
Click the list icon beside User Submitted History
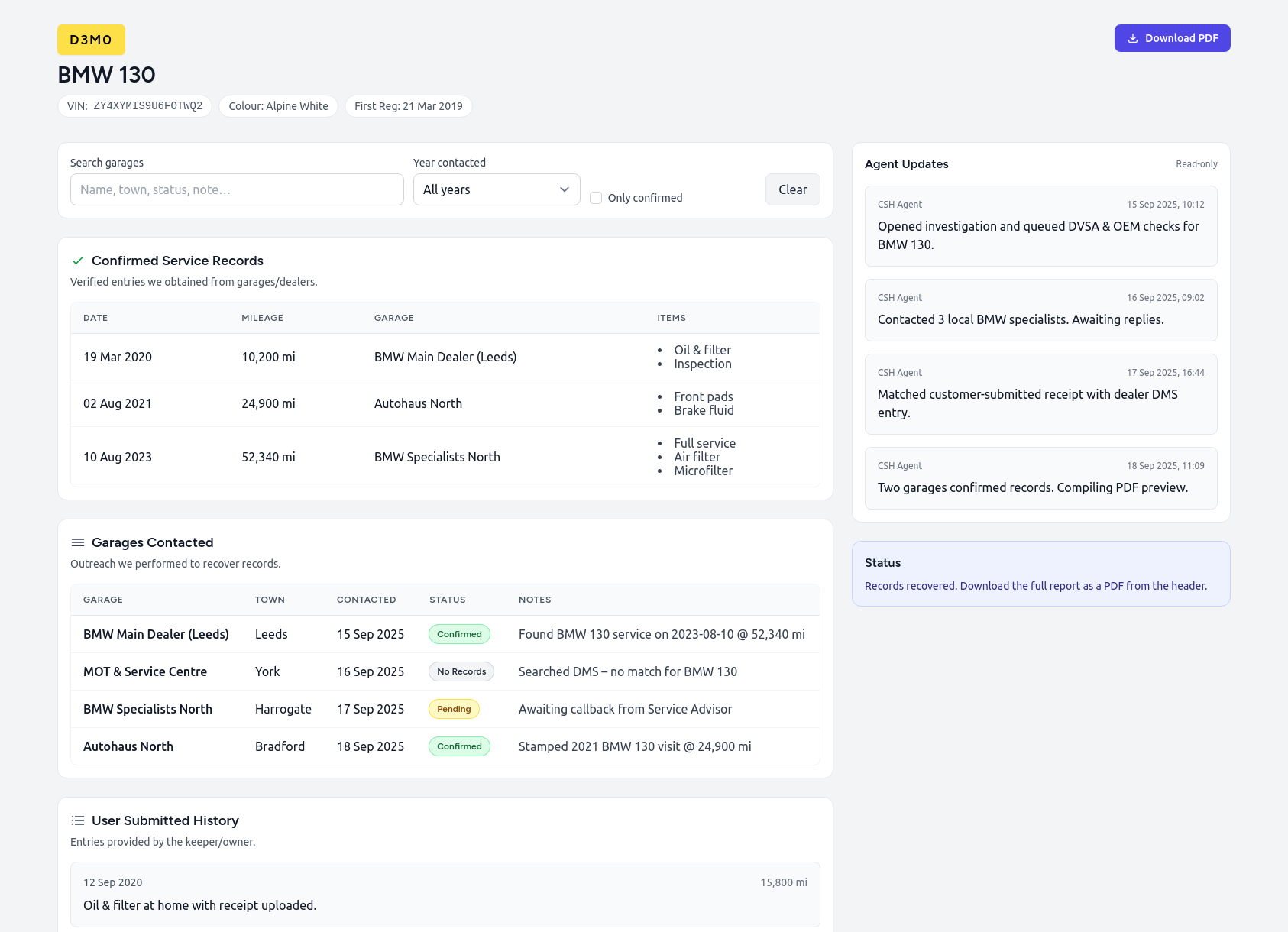click(78, 820)
